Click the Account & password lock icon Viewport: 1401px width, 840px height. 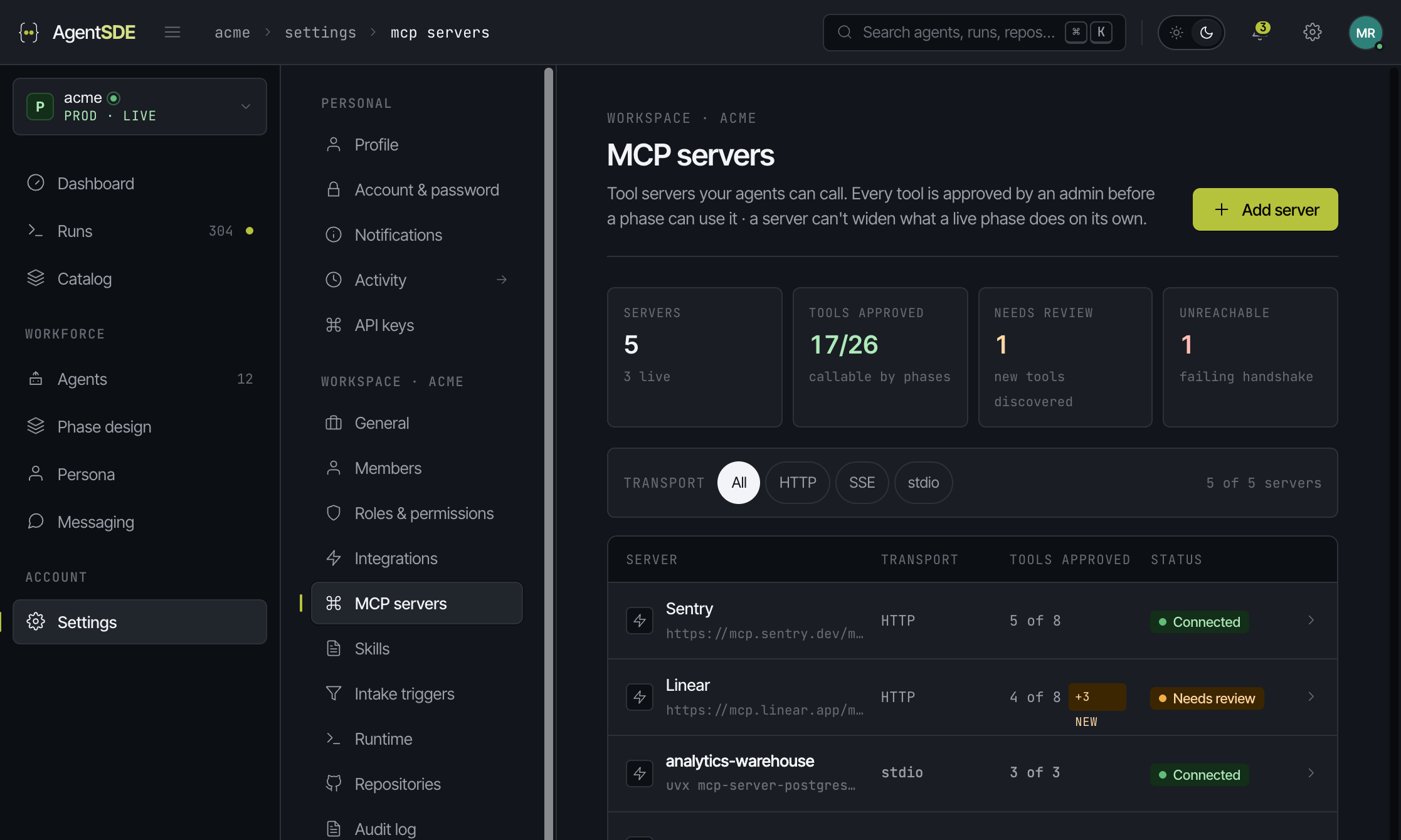pyautogui.click(x=334, y=190)
